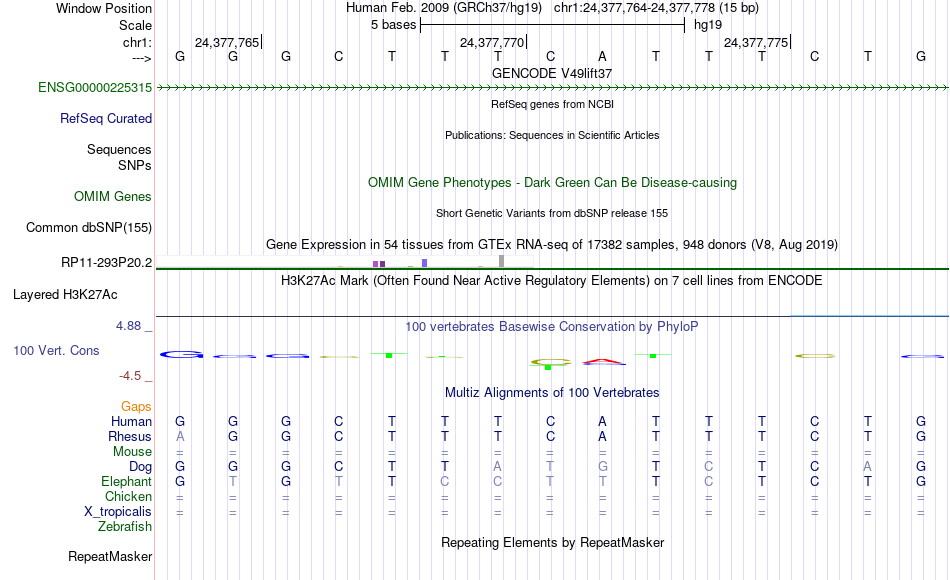Click the 24,377,775 ruler coordinate
This screenshot has height=580, width=950.
point(756,42)
